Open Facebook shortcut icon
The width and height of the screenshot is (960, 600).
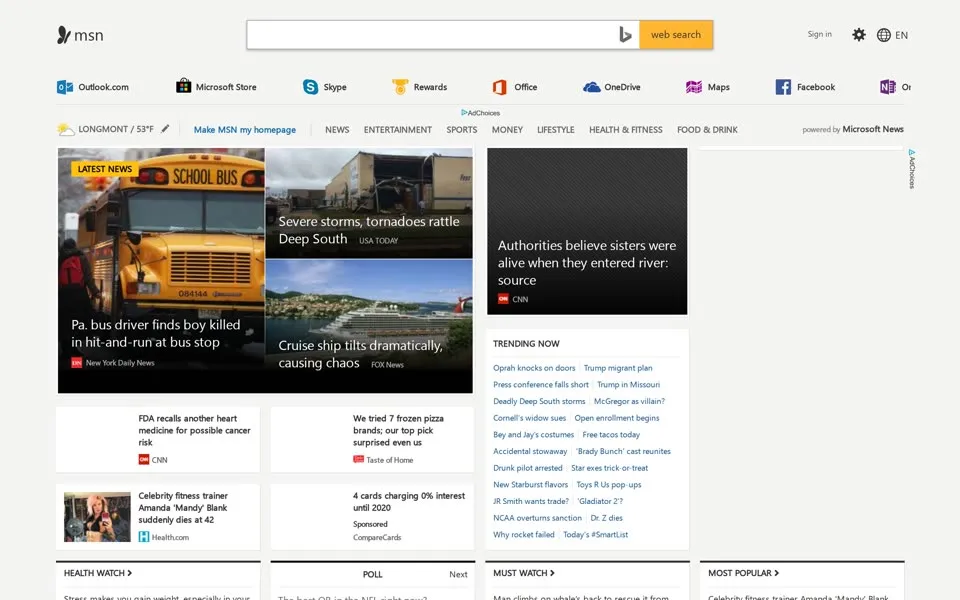tap(783, 87)
